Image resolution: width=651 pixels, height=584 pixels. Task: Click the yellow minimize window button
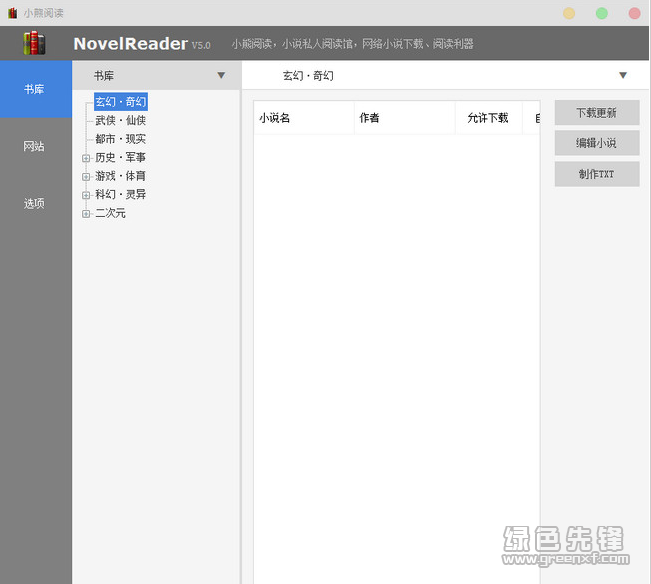coord(569,13)
